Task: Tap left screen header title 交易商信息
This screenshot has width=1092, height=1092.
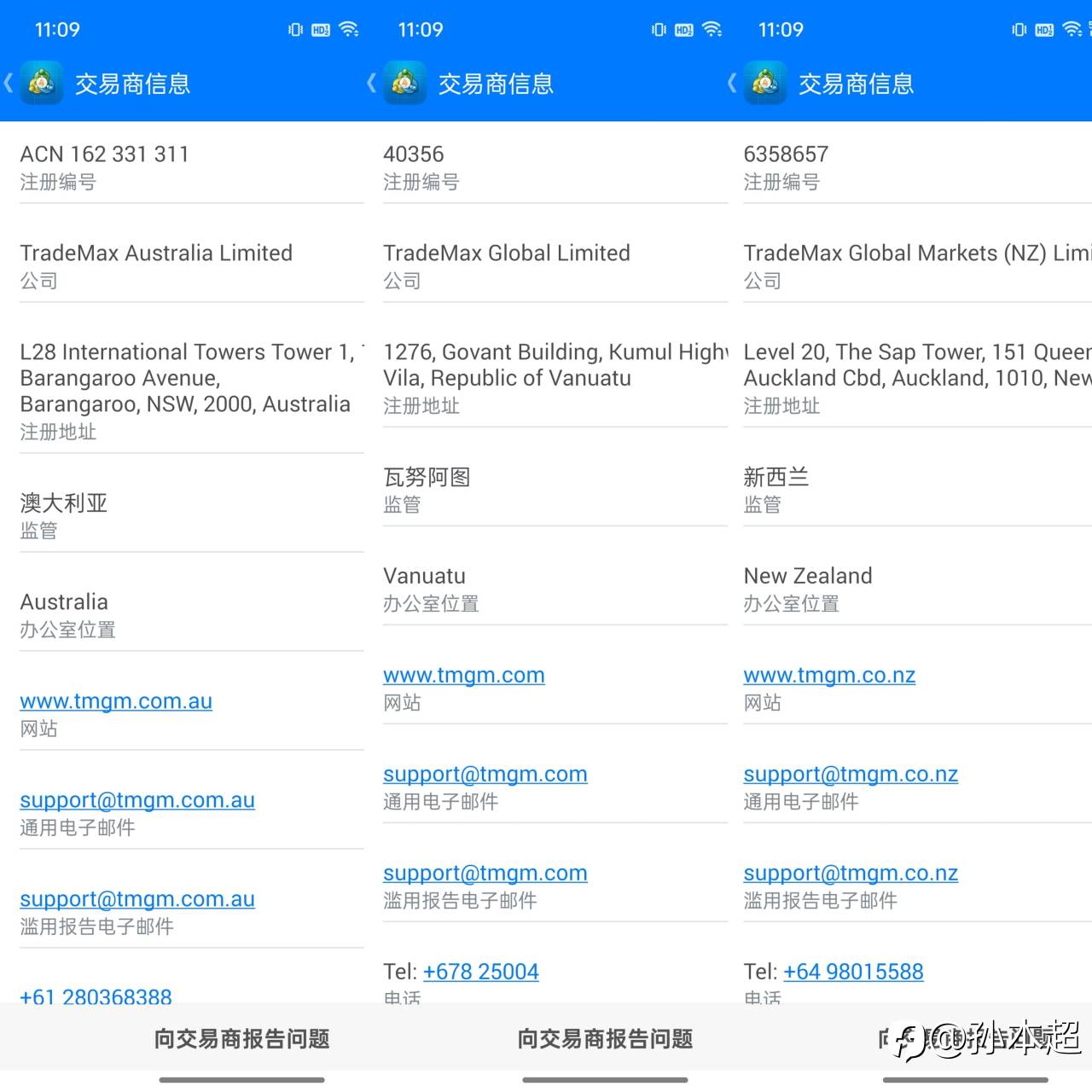Action: pyautogui.click(x=133, y=84)
